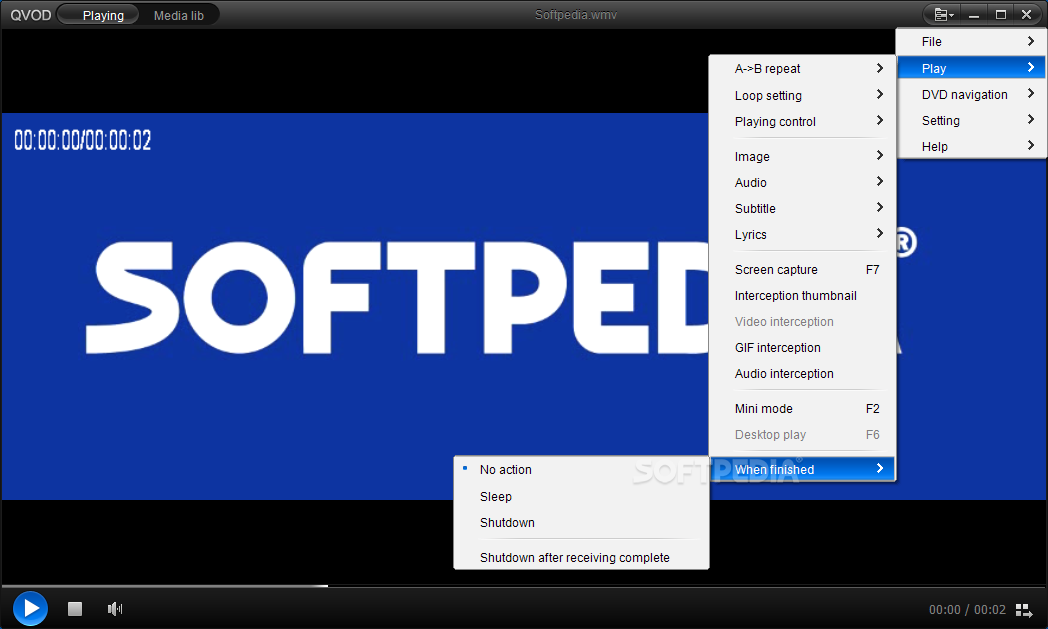Click the playback progress seek bar
The height and width of the screenshot is (629, 1048).
point(524,586)
